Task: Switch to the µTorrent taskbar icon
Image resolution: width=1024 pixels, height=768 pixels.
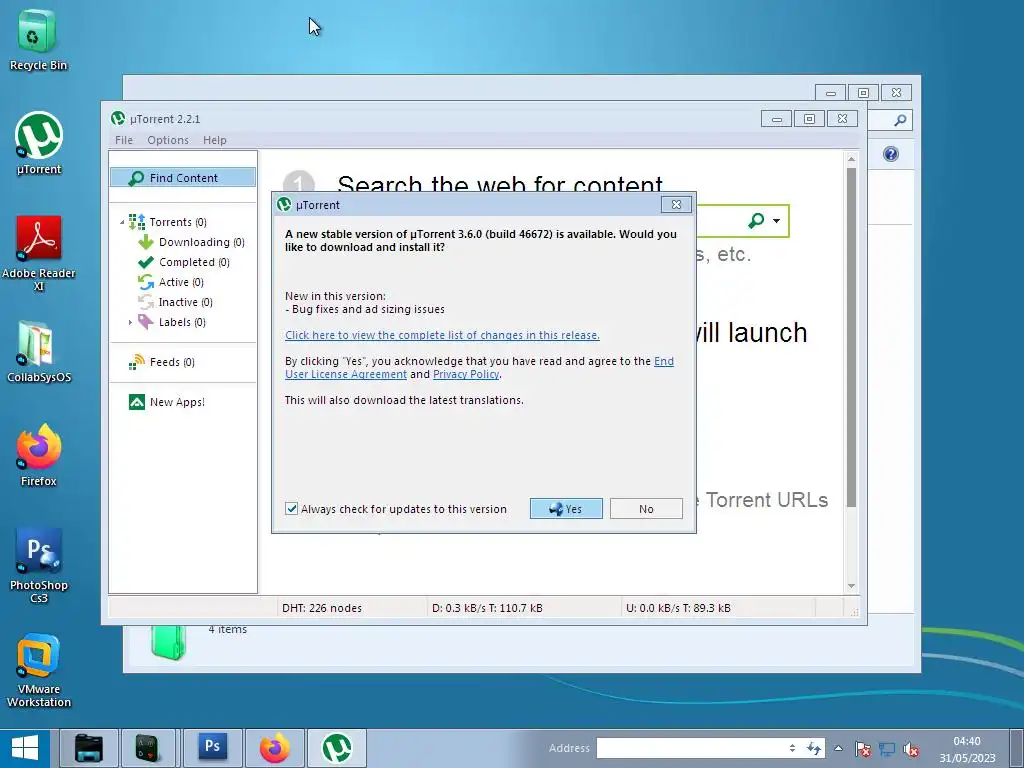Action: tap(337, 748)
